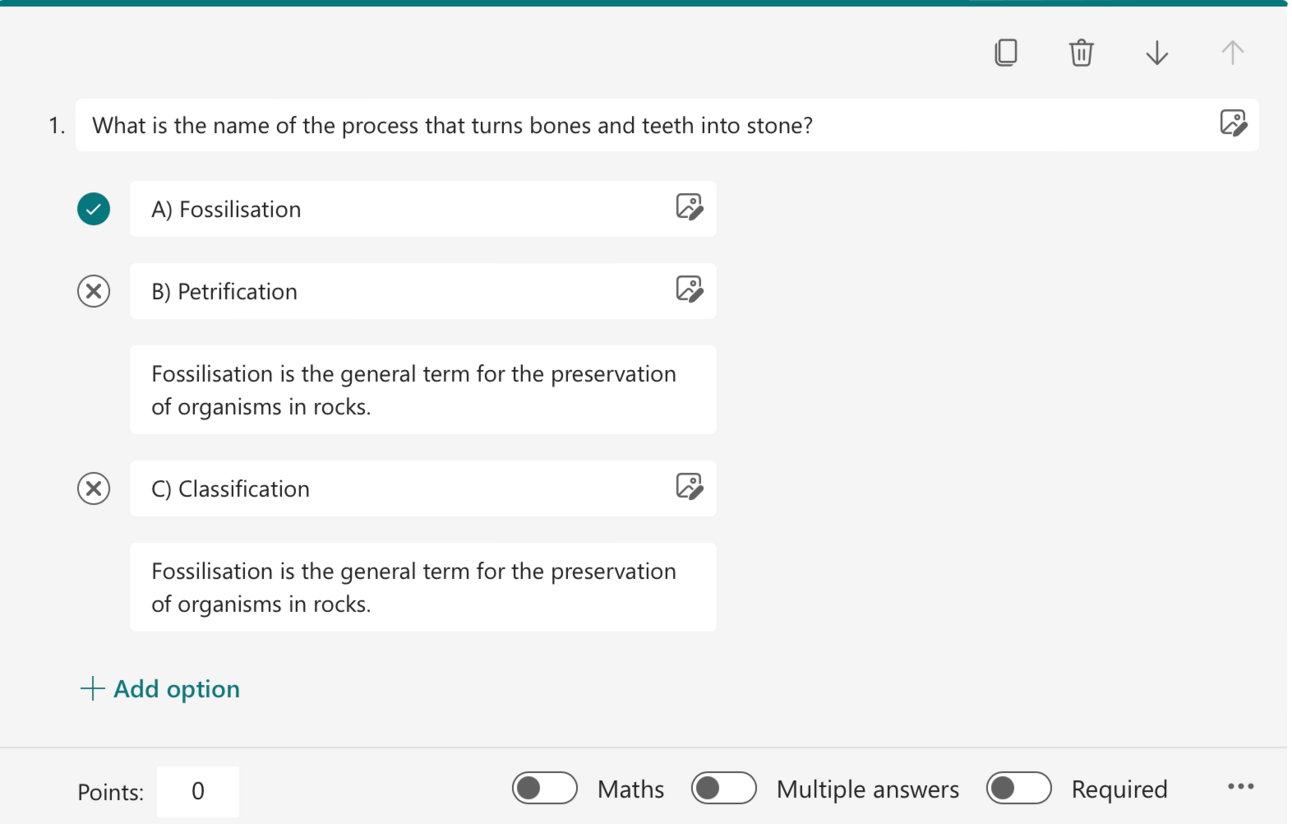
Task: Delete the question with trash icon
Action: coord(1081,52)
